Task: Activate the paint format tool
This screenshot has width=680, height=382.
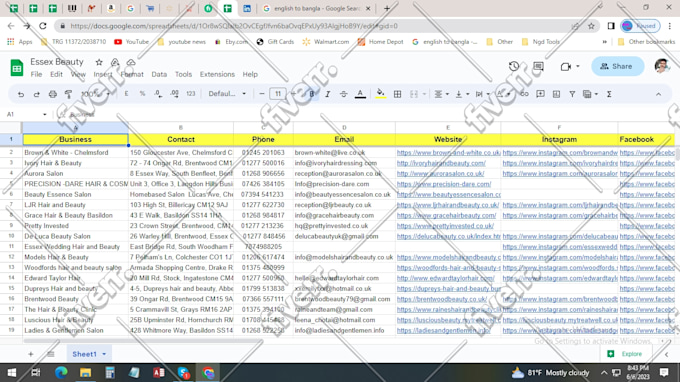Action: pyautogui.click(x=69, y=94)
